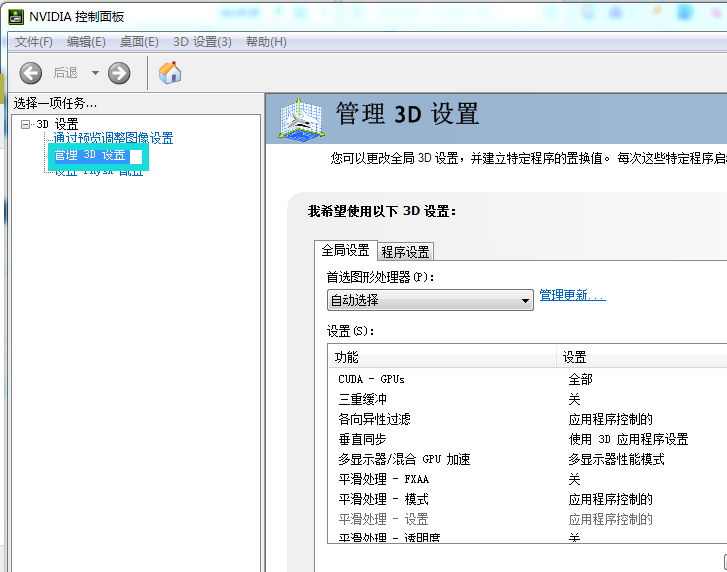Open the 3D 设置(3) menu

tap(202, 42)
